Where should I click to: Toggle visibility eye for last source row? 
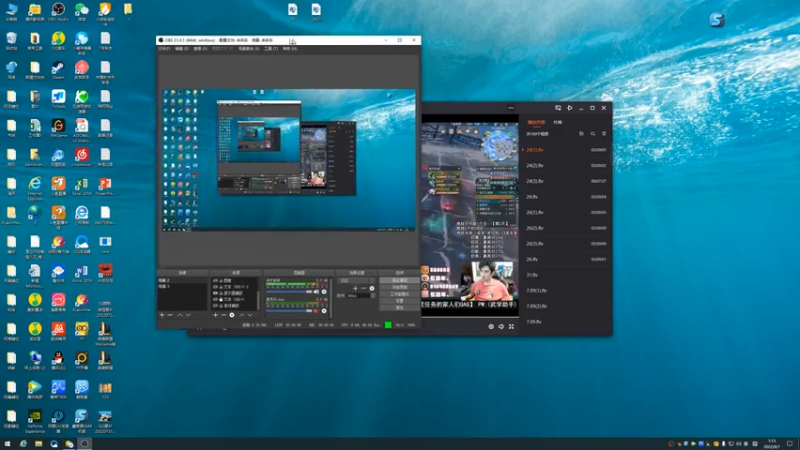tap(215, 306)
